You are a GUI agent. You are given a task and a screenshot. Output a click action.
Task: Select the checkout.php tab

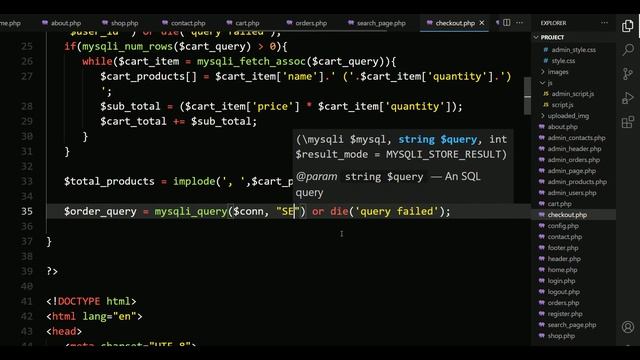pyautogui.click(x=450, y=23)
